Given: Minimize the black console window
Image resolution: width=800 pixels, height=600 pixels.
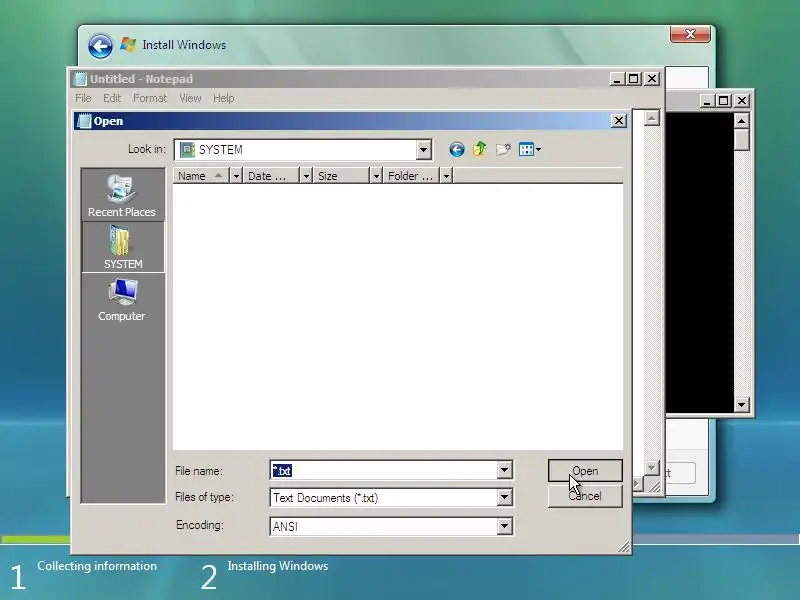Looking at the screenshot, I should 707,101.
